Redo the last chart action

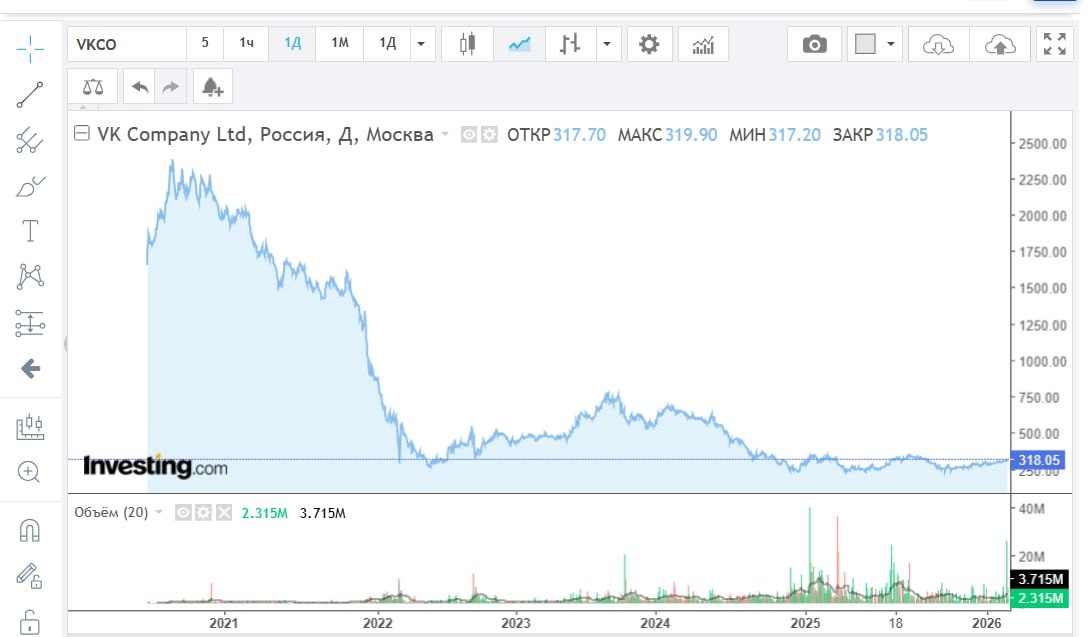[x=170, y=87]
